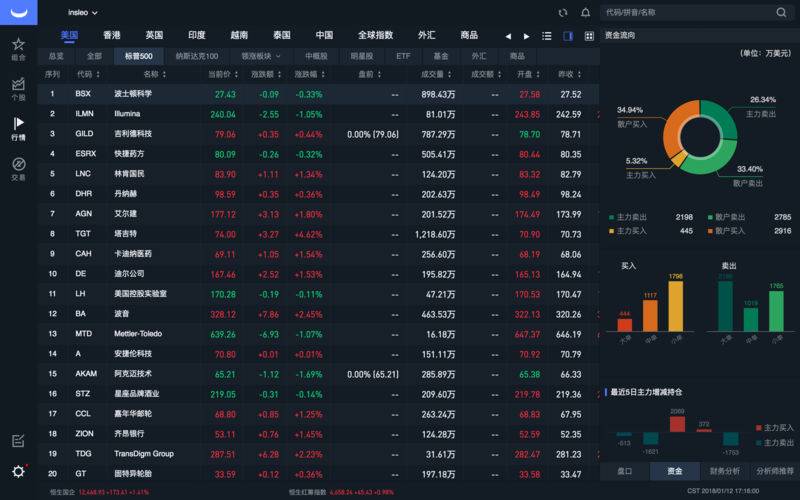Viewport: 800px width, 500px height.
Task: Select the 越南 market tab
Action: pyautogui.click(x=239, y=35)
